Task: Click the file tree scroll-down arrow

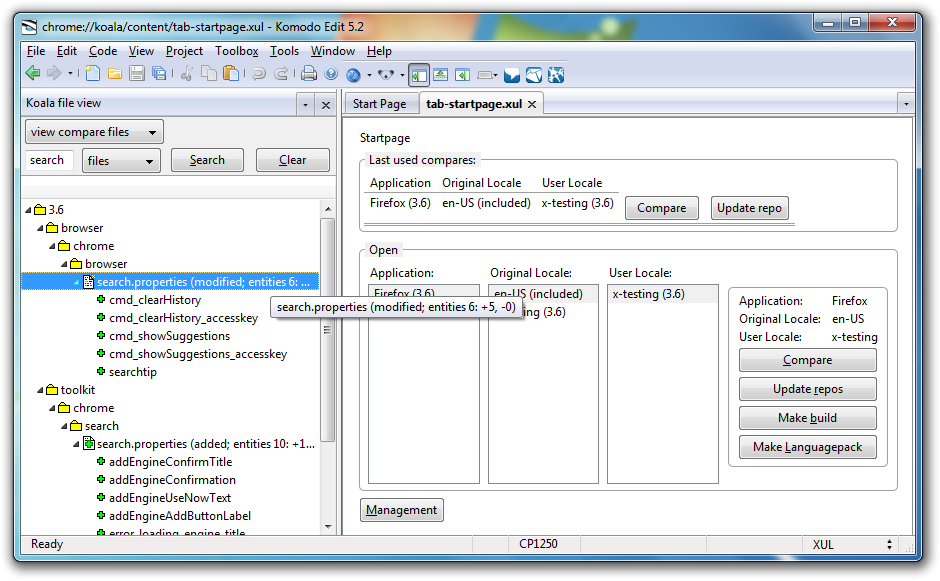Action: tap(328, 526)
